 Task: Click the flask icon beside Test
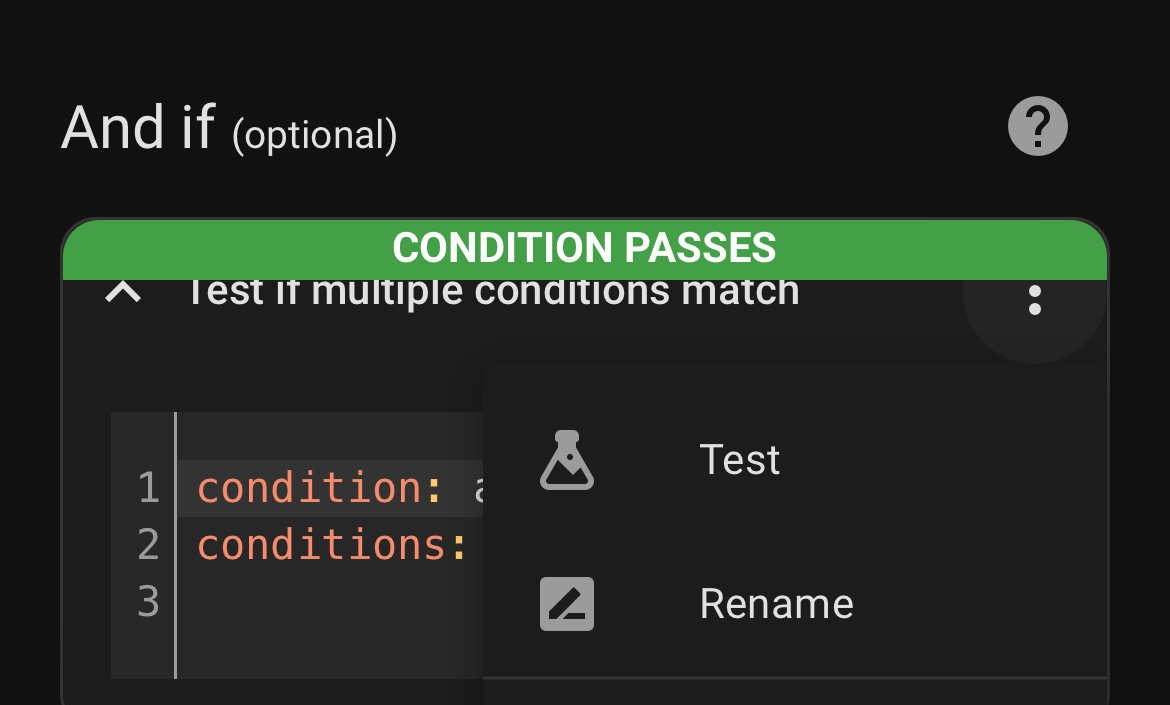point(567,460)
